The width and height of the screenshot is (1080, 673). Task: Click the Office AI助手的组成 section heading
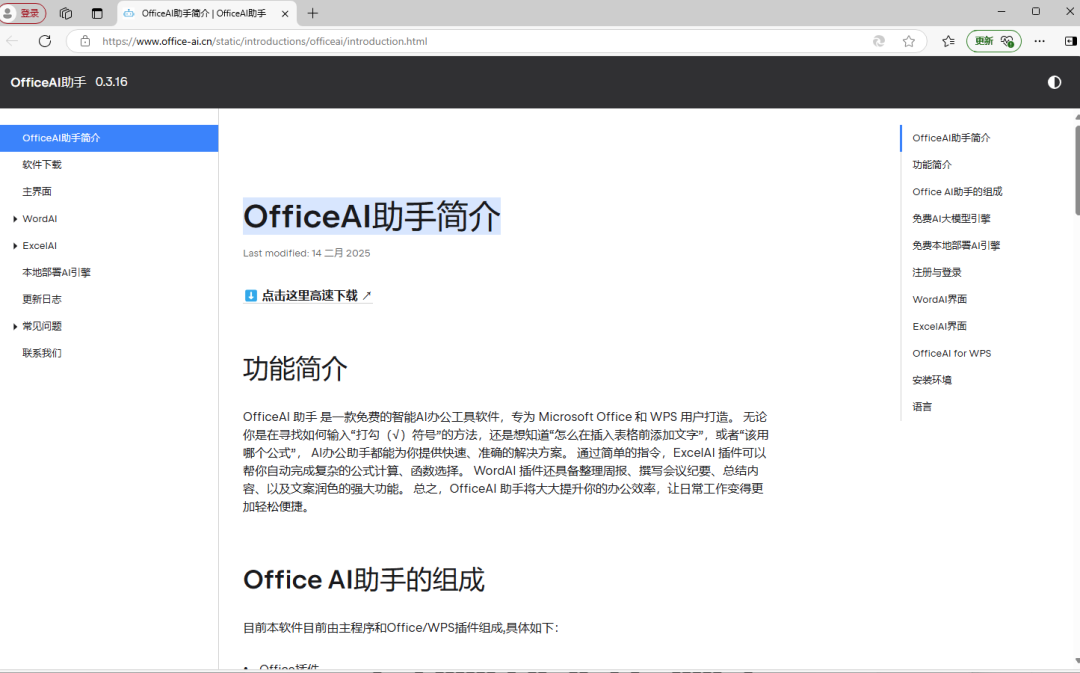pos(364,580)
